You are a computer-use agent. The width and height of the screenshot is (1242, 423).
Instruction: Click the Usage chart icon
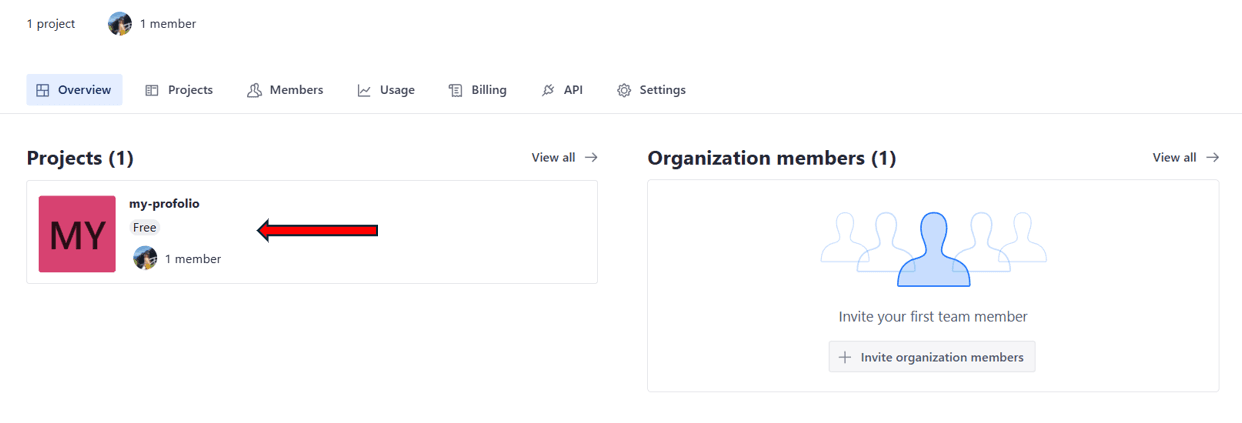364,90
